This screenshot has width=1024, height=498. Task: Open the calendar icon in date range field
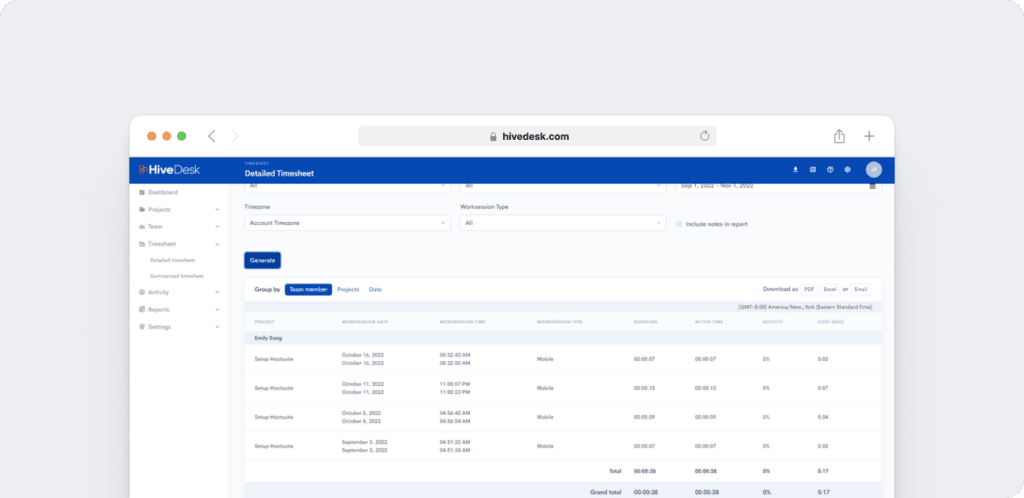[x=872, y=185]
